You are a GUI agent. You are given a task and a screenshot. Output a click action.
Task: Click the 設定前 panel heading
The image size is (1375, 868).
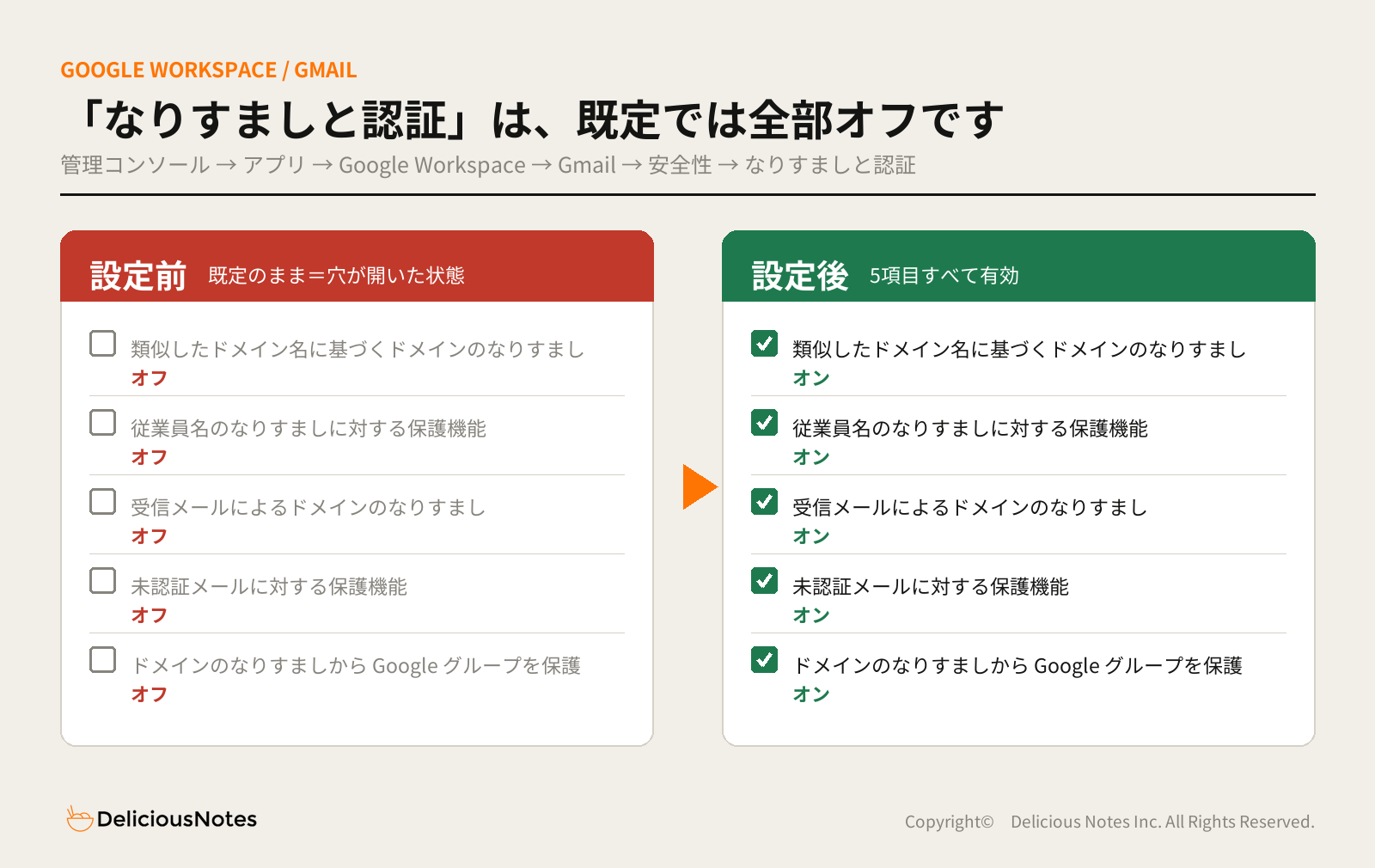click(x=138, y=276)
